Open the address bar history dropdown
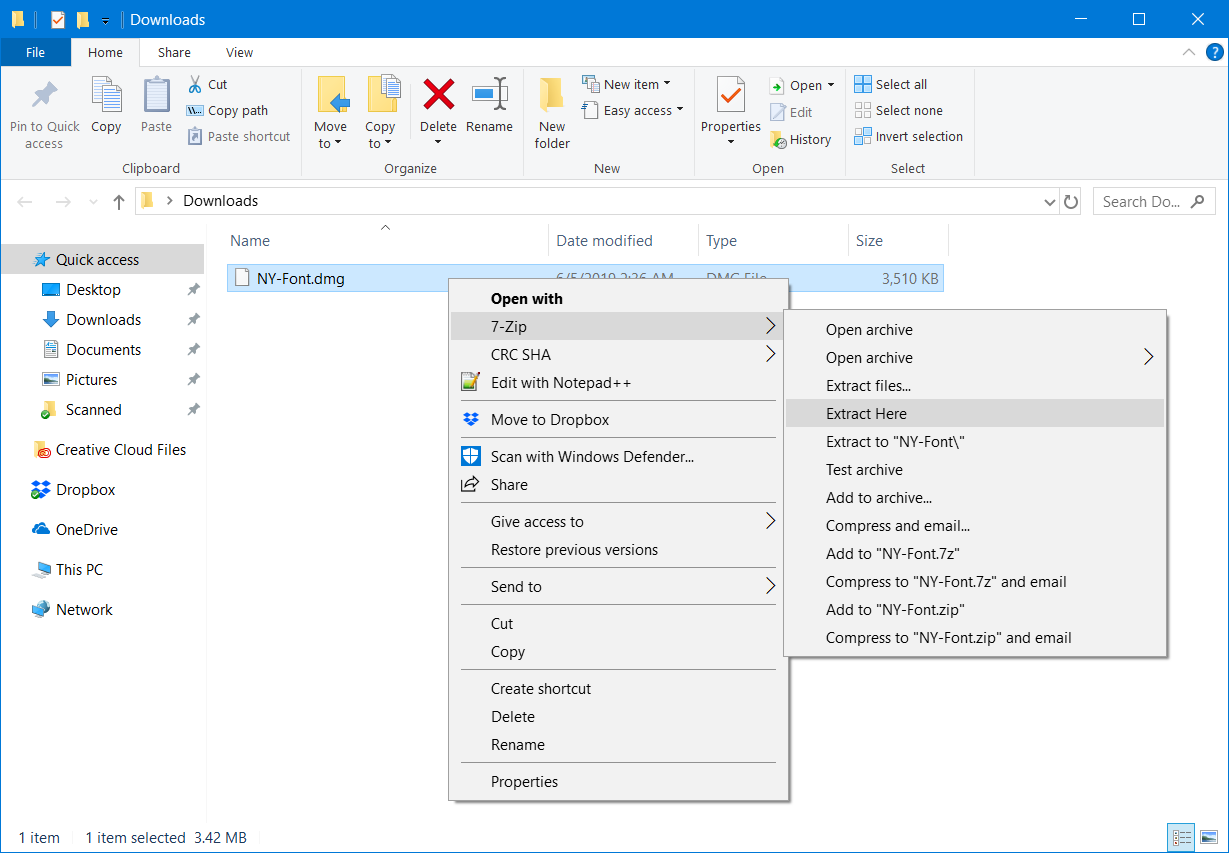This screenshot has width=1229, height=853. pos(1049,202)
